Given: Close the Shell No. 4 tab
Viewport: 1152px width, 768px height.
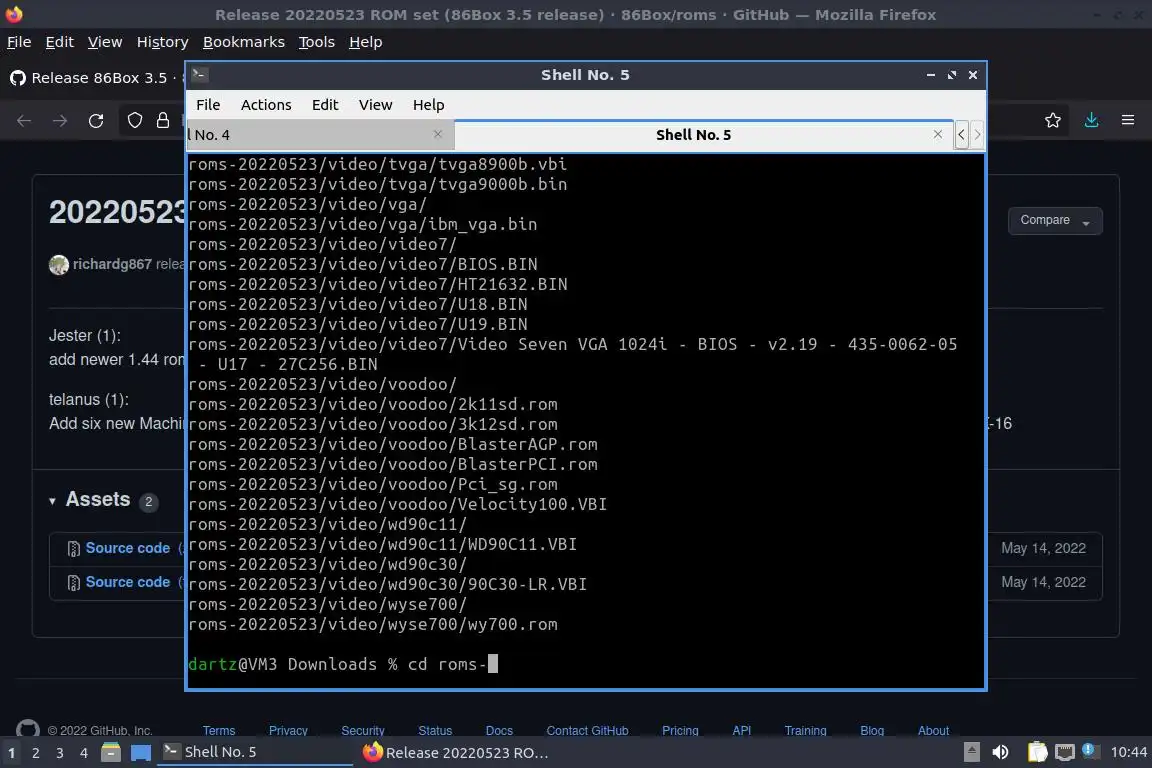Looking at the screenshot, I should pos(438,134).
